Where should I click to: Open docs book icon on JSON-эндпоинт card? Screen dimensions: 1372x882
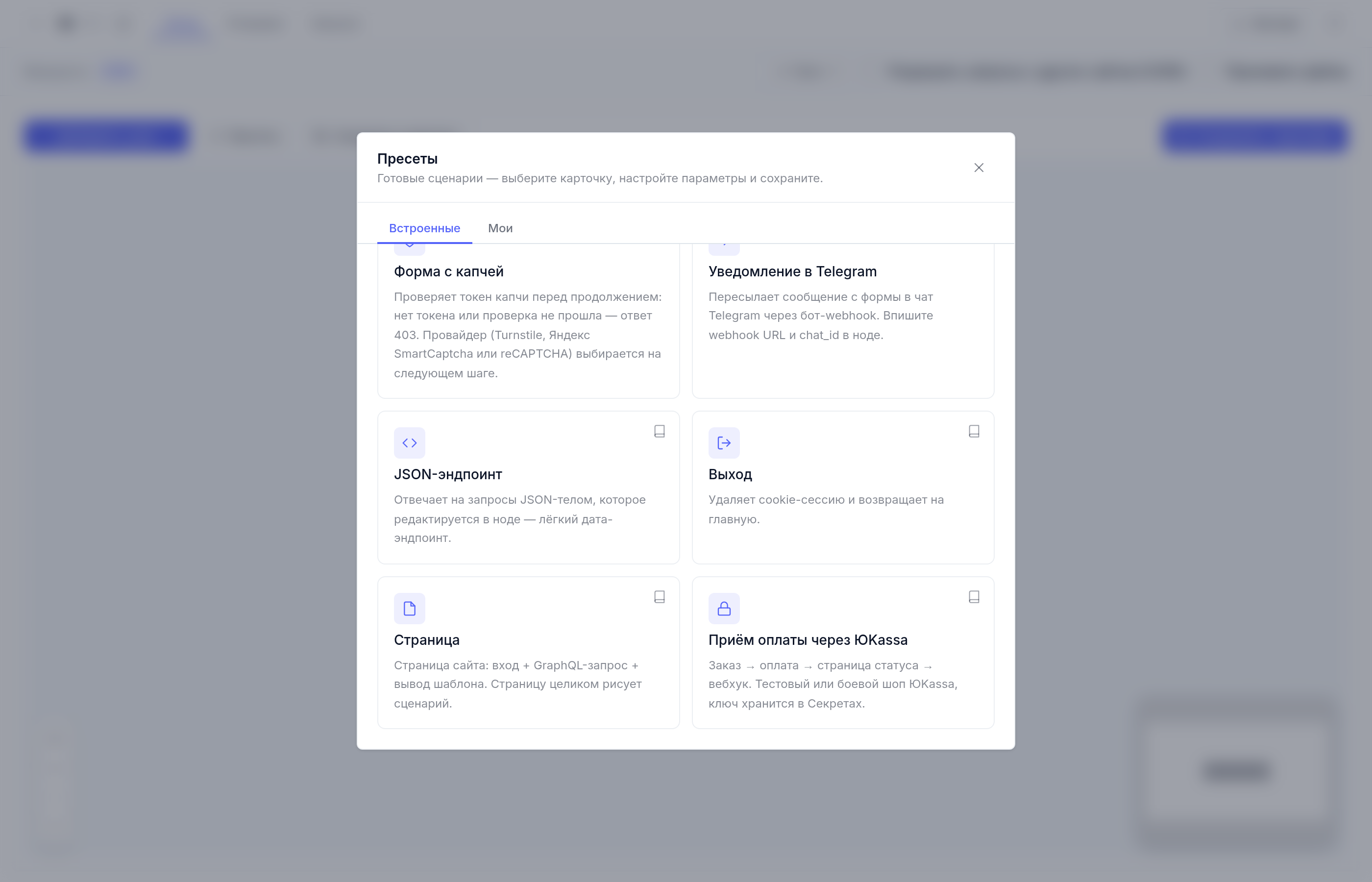(x=660, y=431)
